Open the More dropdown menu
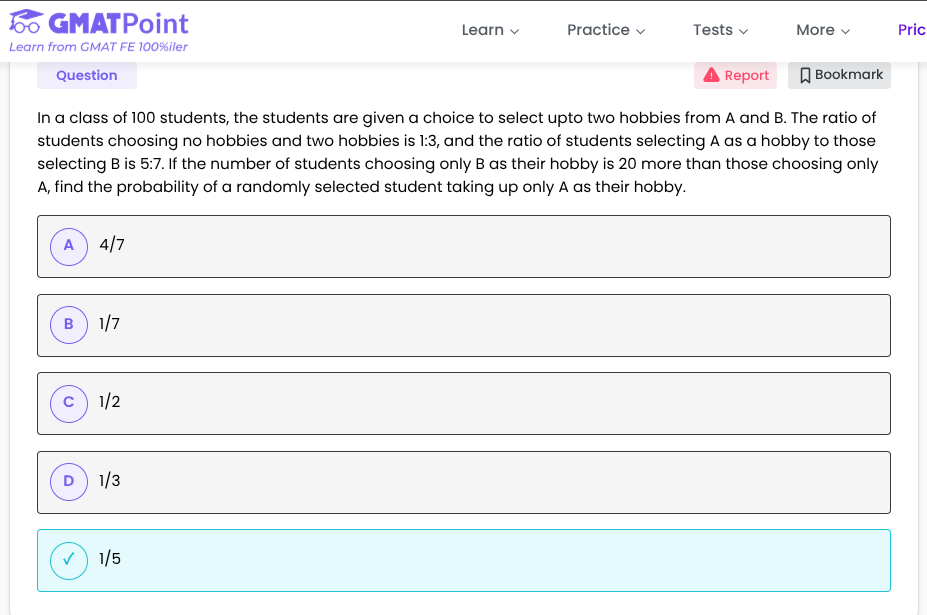Viewport: 927px width, 615px height. point(823,30)
